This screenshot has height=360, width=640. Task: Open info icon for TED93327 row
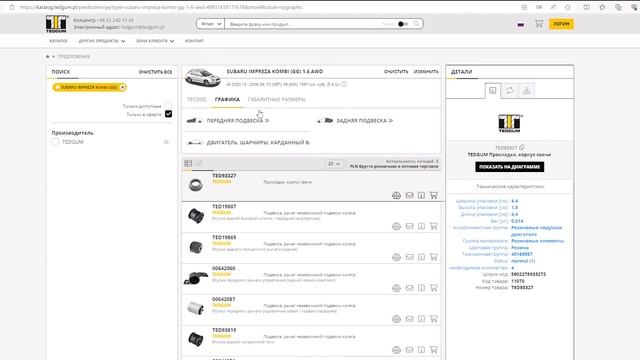421,196
